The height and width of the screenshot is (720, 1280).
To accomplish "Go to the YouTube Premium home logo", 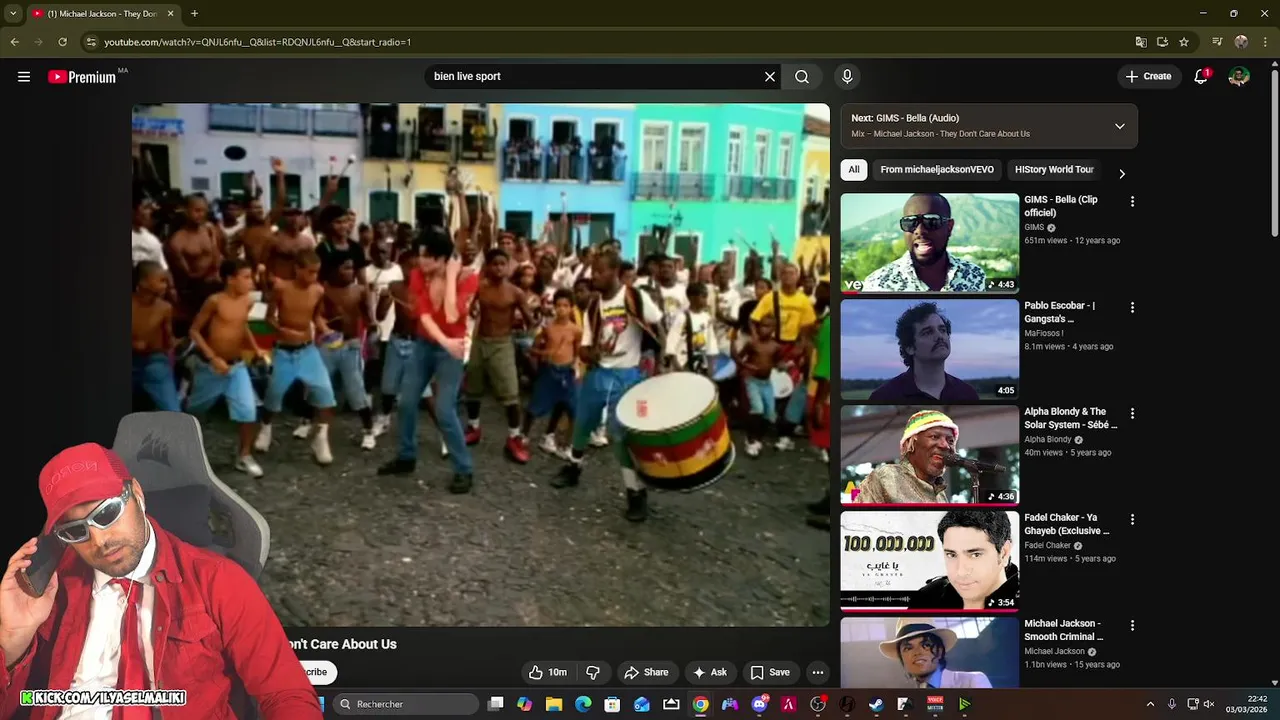I will [x=83, y=77].
